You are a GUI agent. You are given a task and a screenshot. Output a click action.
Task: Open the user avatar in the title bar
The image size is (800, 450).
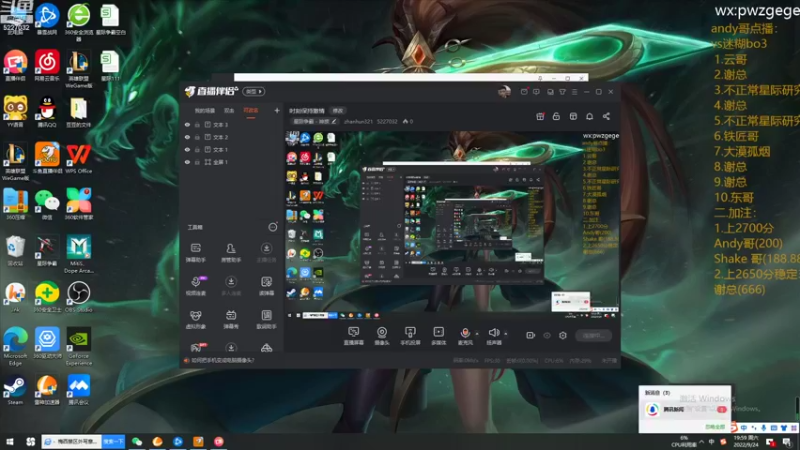click(504, 92)
